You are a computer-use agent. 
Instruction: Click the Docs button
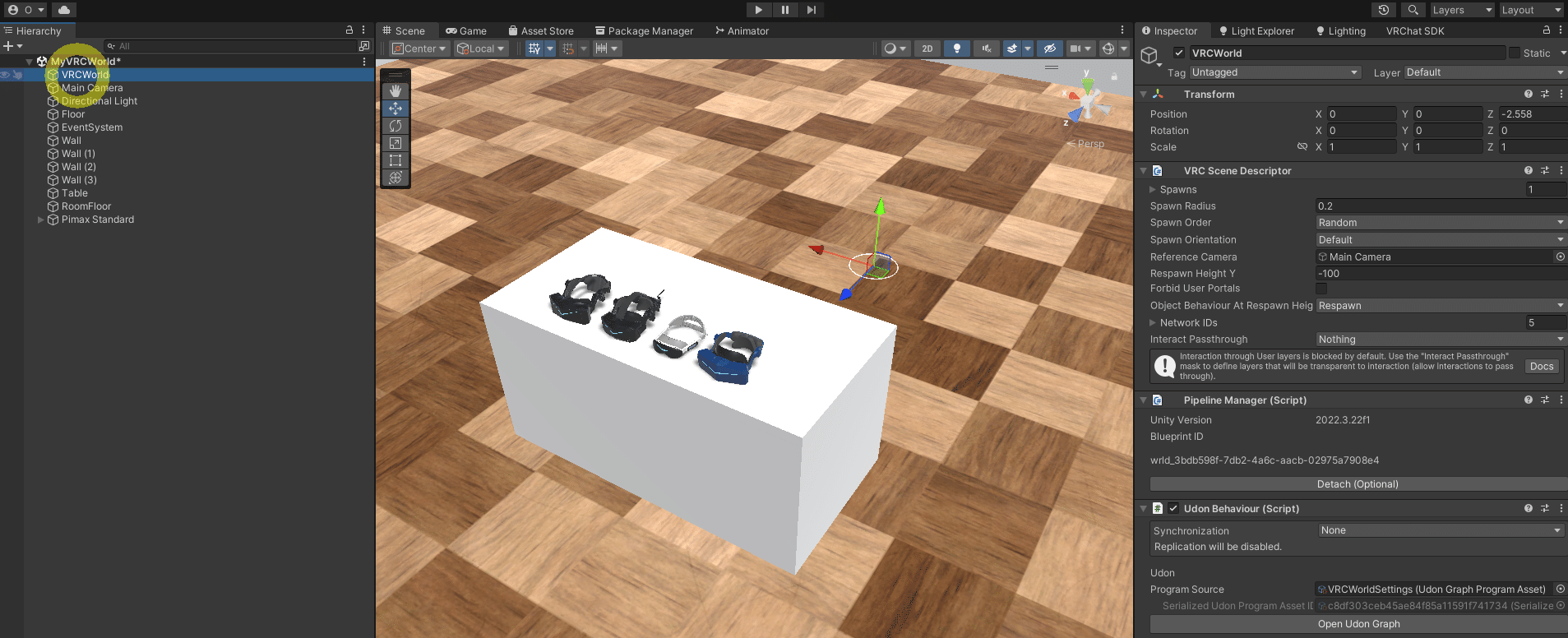tap(1542, 367)
